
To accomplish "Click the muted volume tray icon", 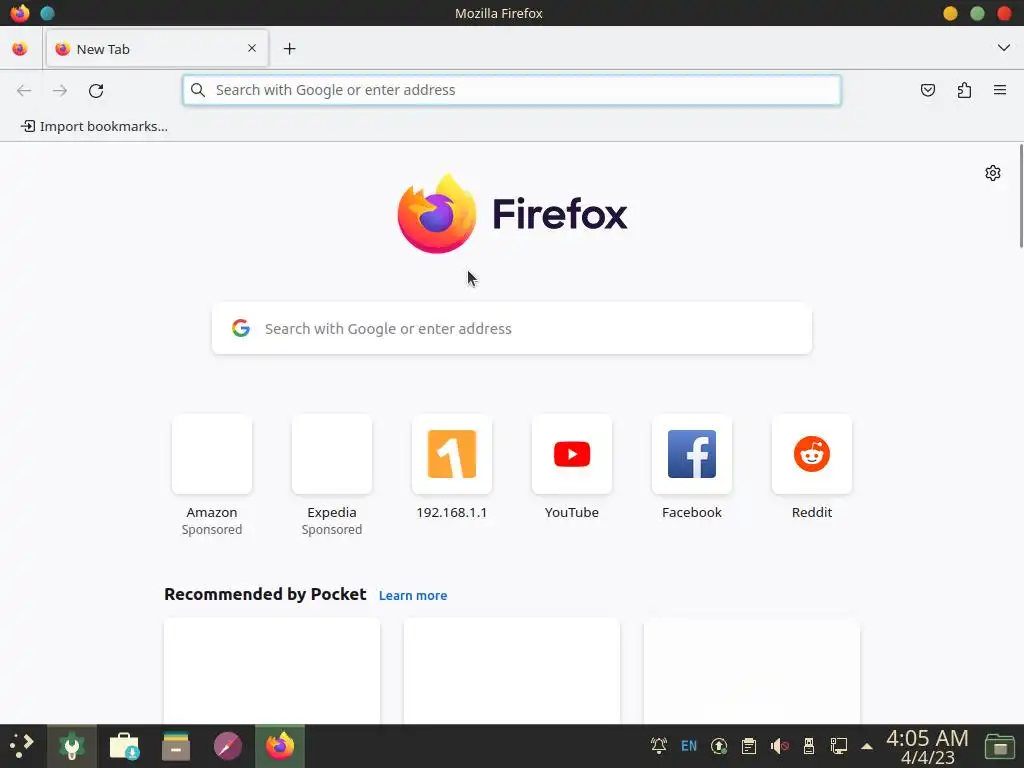I will [x=779, y=746].
